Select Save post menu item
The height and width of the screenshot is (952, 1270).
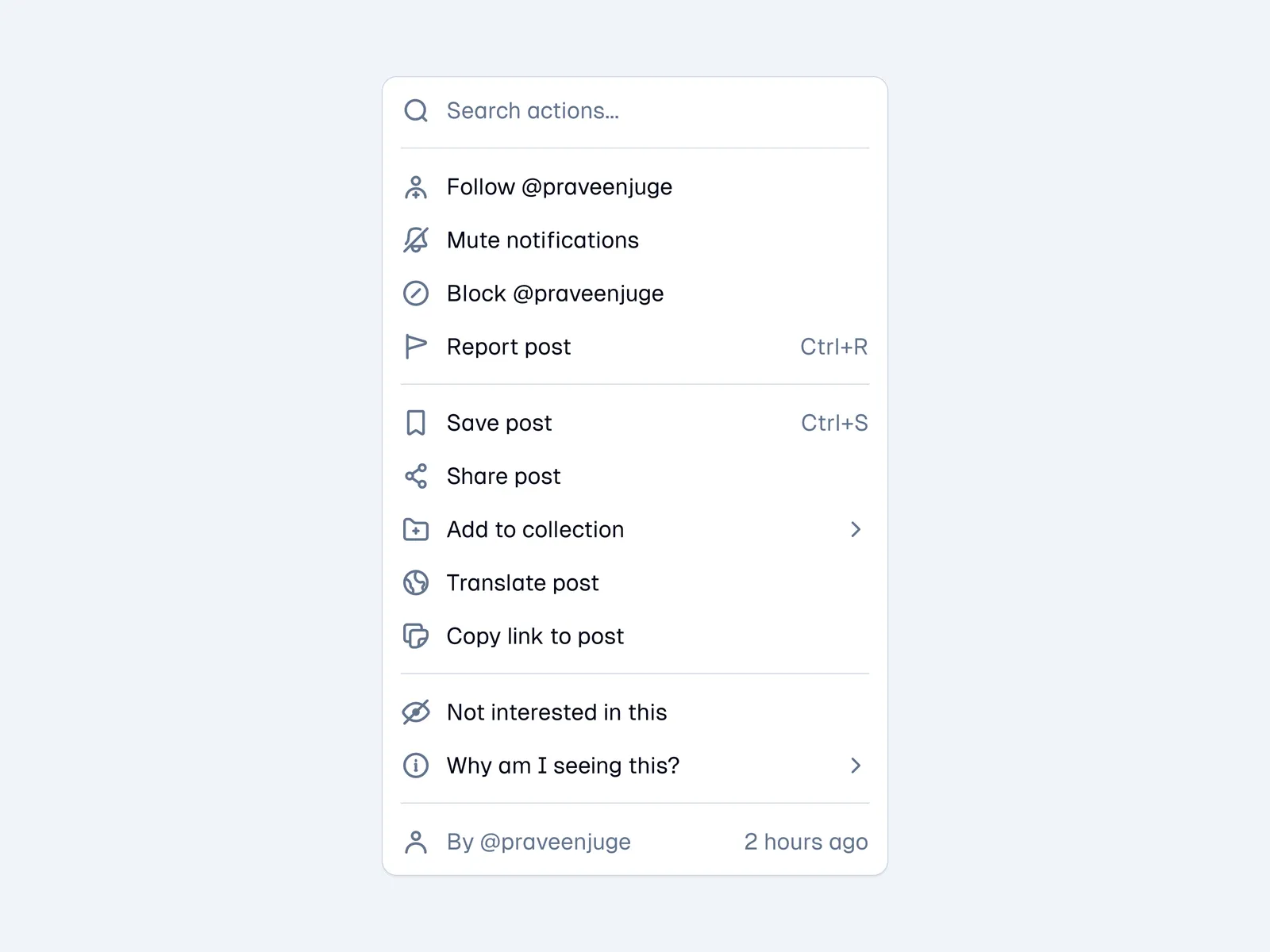click(x=499, y=423)
